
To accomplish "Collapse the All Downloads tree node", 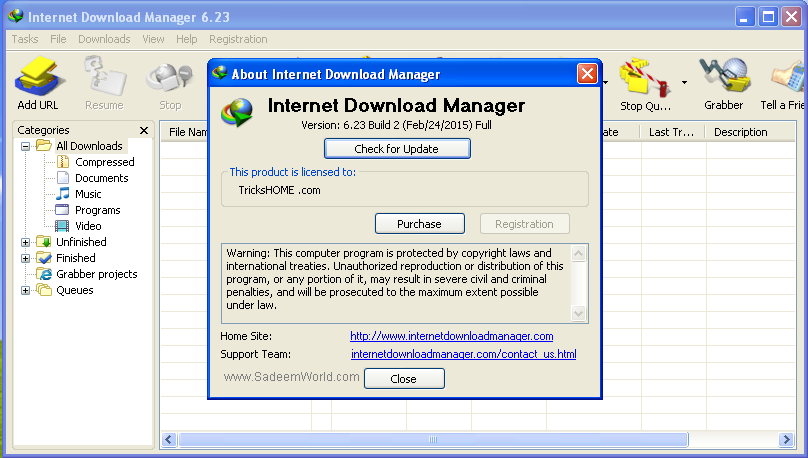I will click(x=25, y=146).
